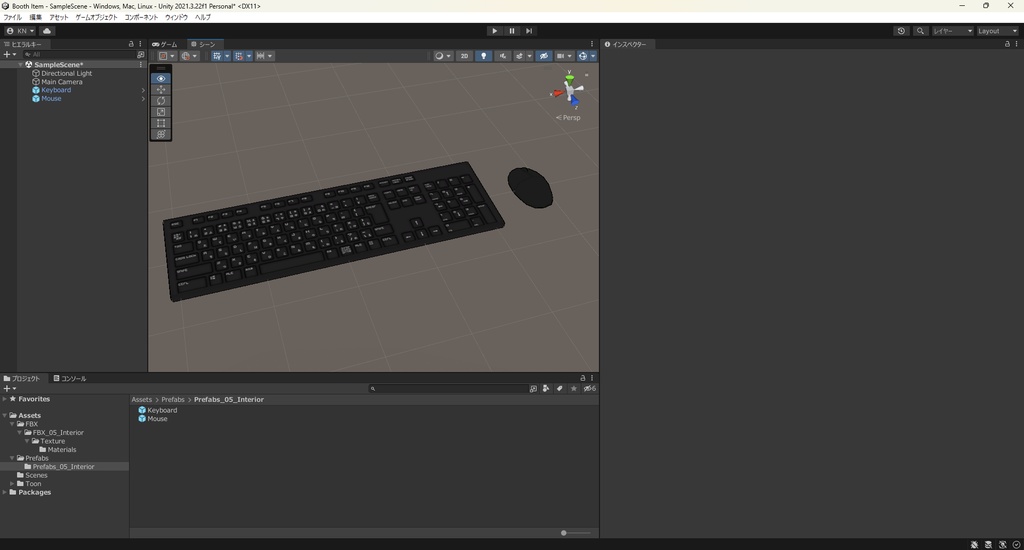Viewport: 1024px width, 550px height.
Task: Open the undo history icon
Action: tap(901, 31)
